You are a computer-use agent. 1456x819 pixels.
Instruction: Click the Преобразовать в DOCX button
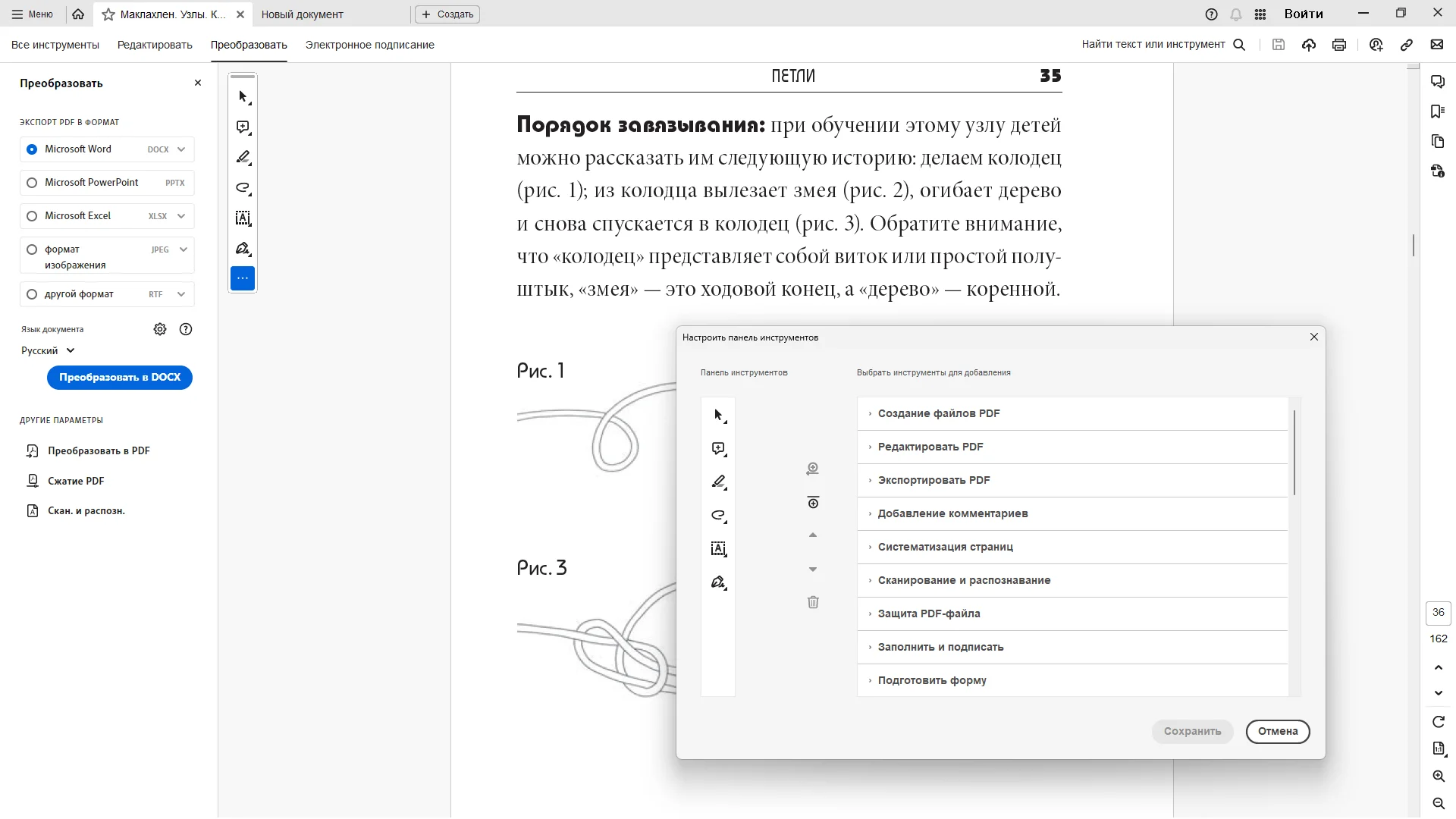[x=120, y=378]
